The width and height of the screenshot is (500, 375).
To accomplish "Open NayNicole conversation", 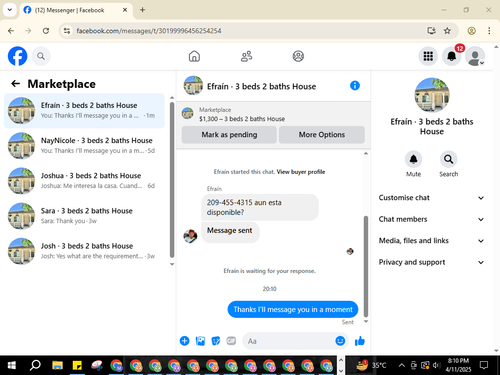I will click(x=84, y=146).
